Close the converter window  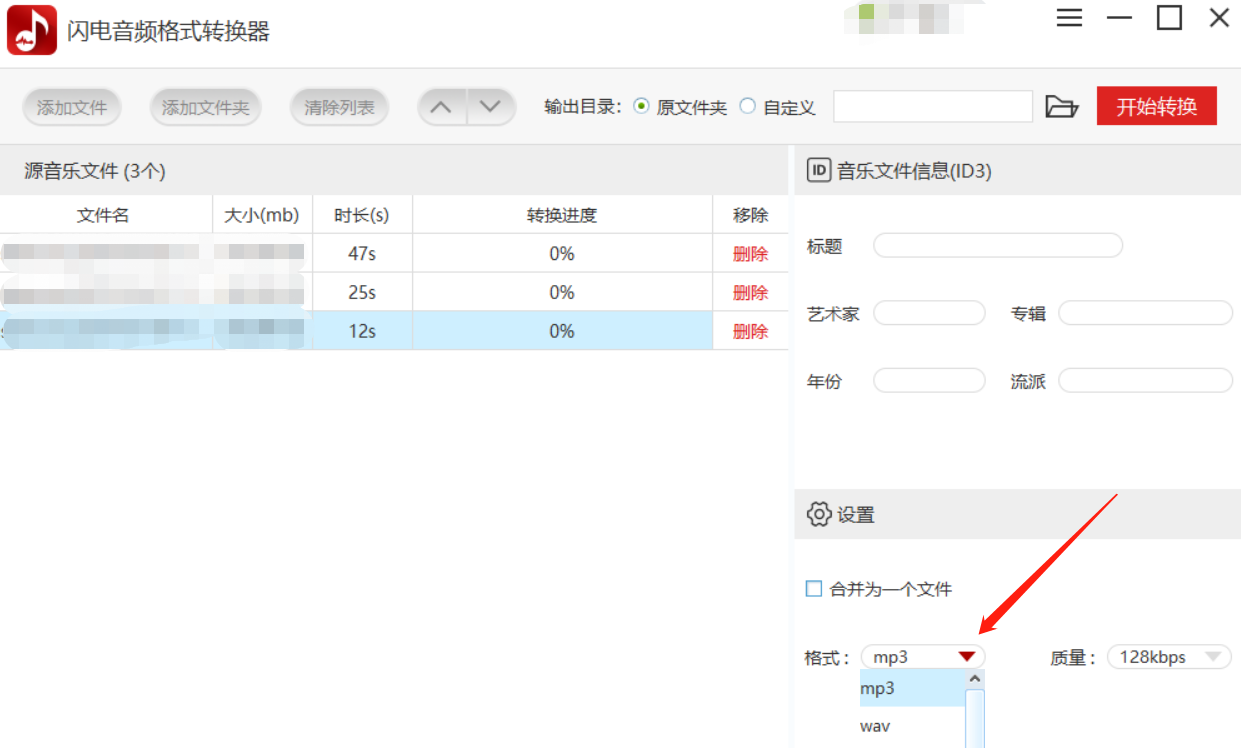click(x=1219, y=17)
